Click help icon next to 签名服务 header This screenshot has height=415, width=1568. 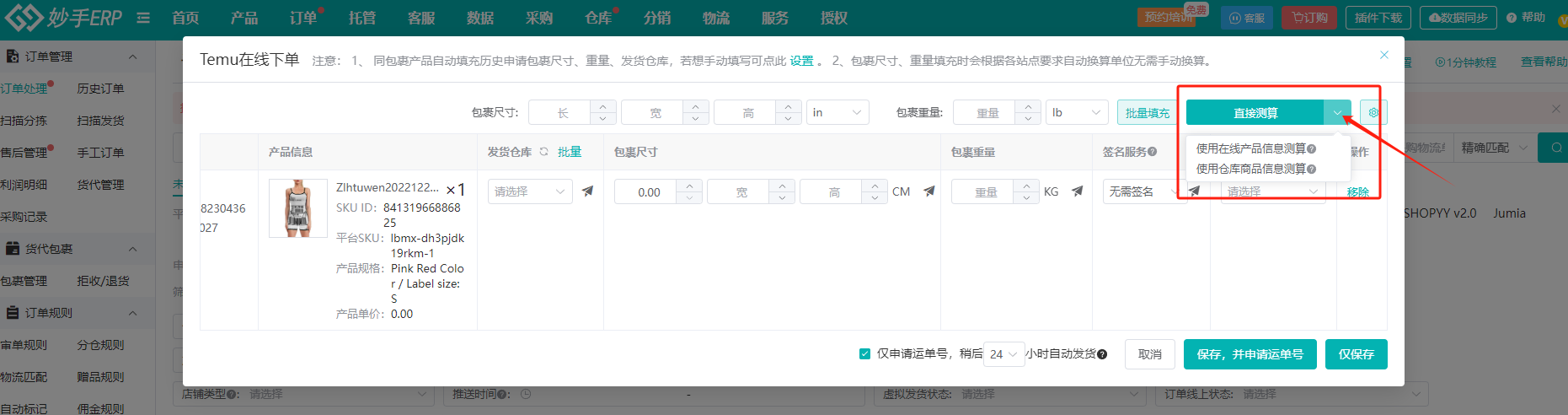1152,152
